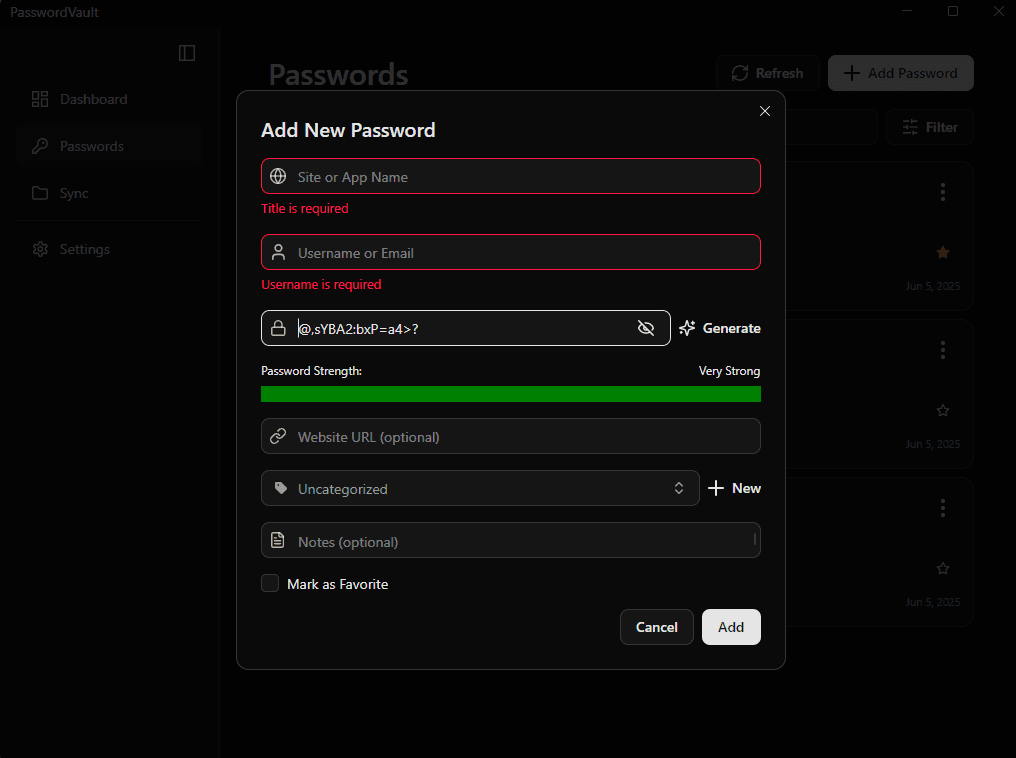
Task: Click the Cancel button
Action: 656,627
